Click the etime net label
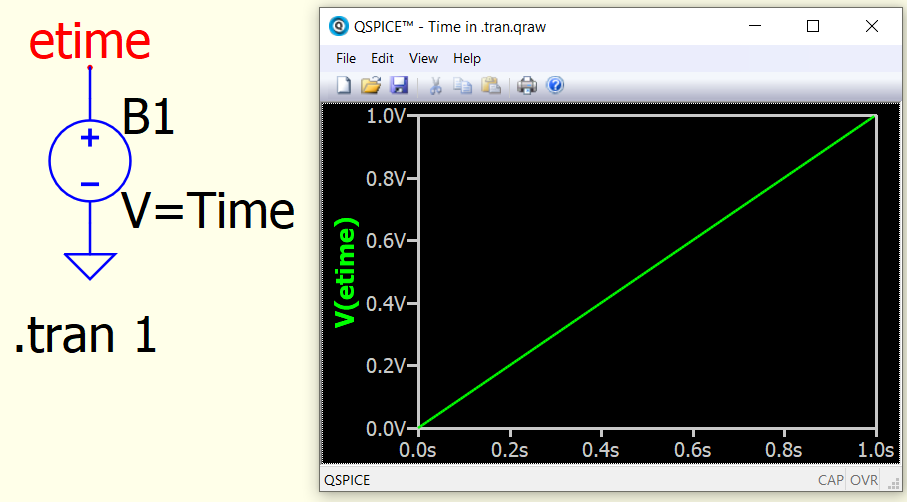 point(90,41)
